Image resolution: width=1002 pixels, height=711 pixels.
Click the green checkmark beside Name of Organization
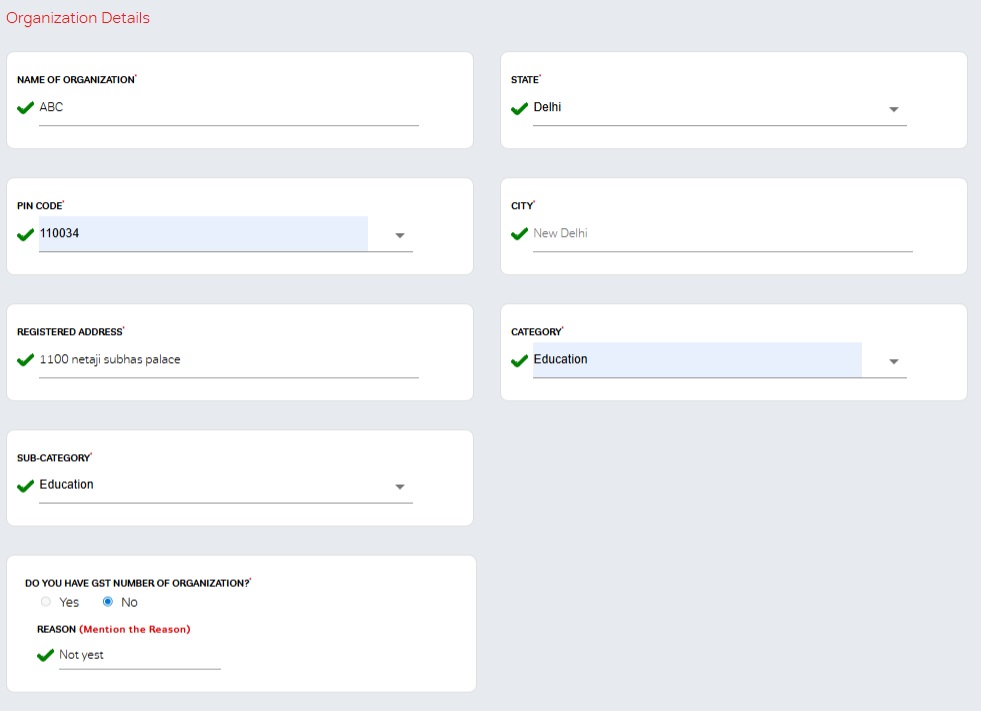click(26, 108)
